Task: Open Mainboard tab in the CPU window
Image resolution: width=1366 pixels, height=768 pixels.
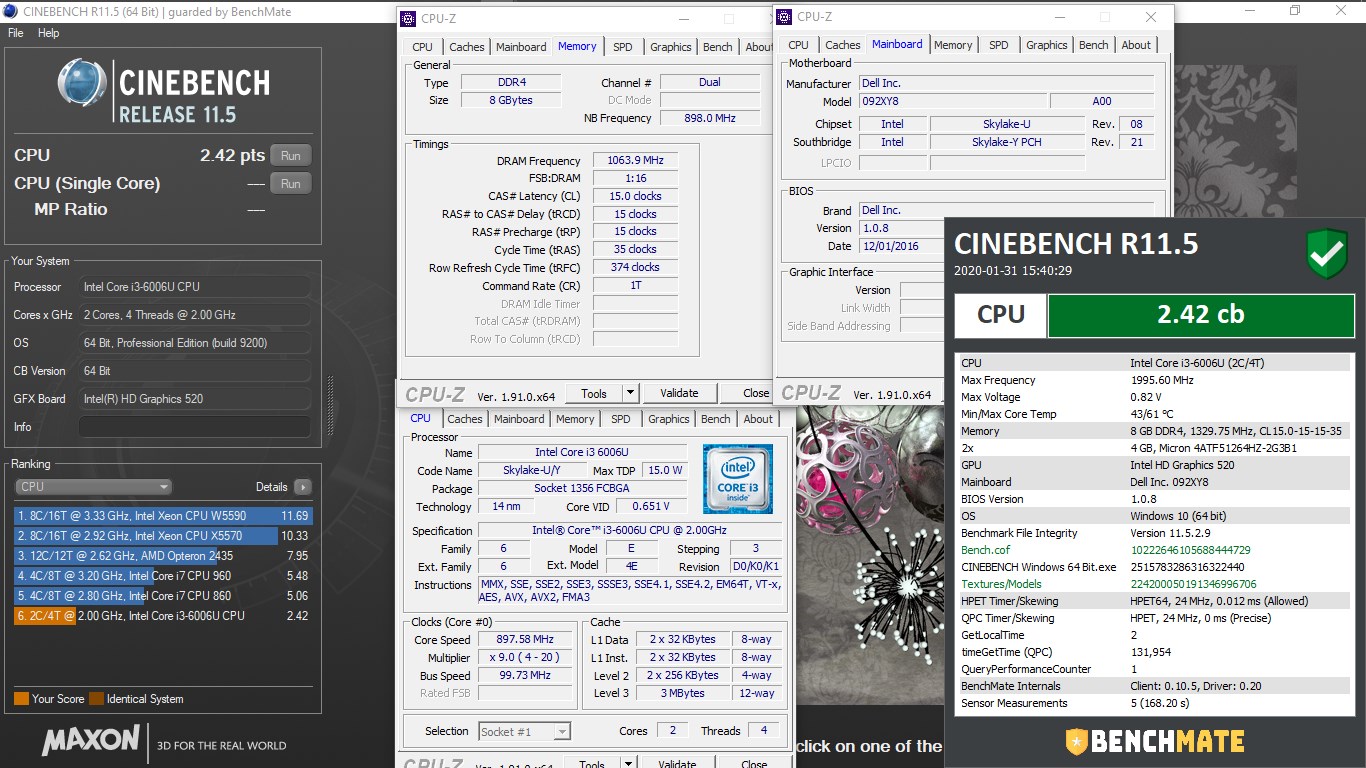Action: [519, 419]
